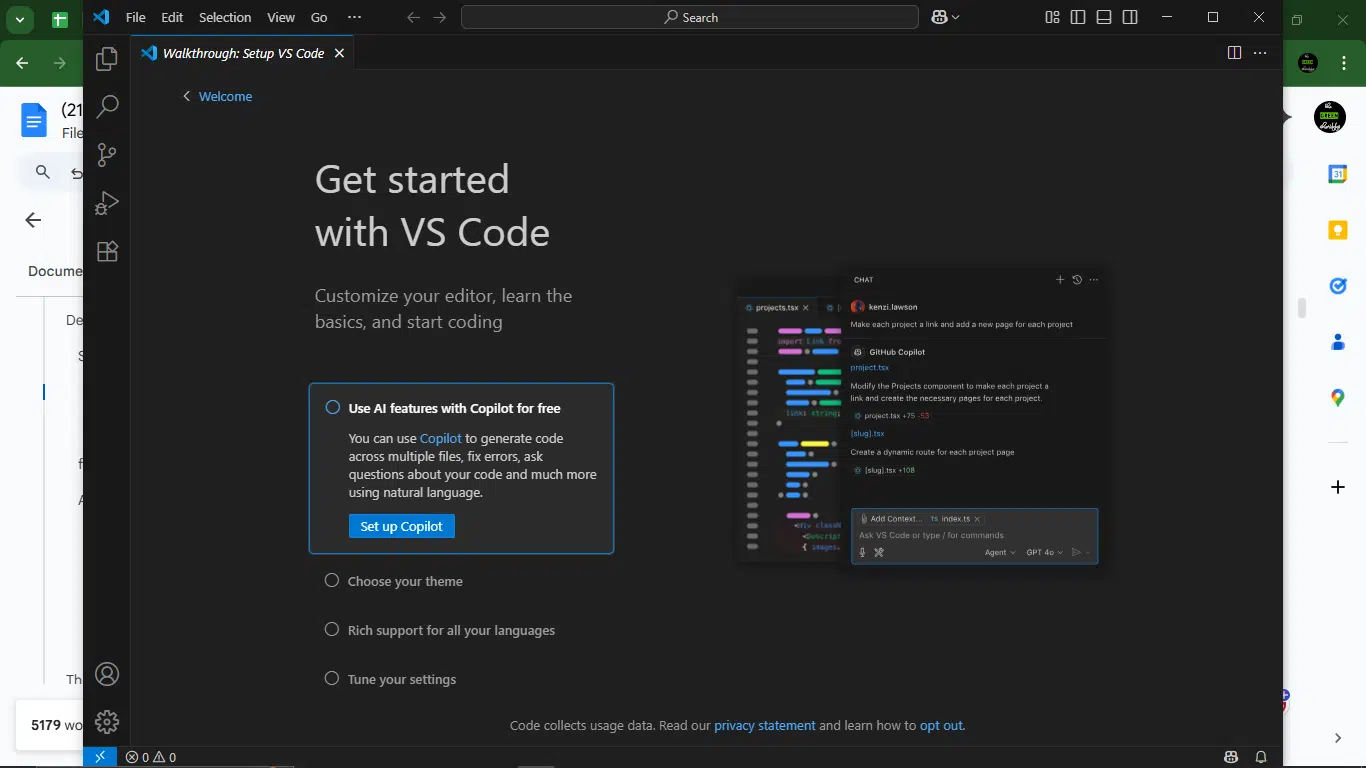The height and width of the screenshot is (768, 1366).
Task: Open the View menu
Action: pos(281,17)
